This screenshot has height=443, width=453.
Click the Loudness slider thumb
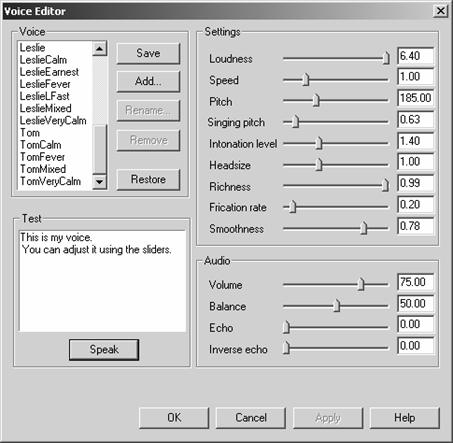point(386,58)
